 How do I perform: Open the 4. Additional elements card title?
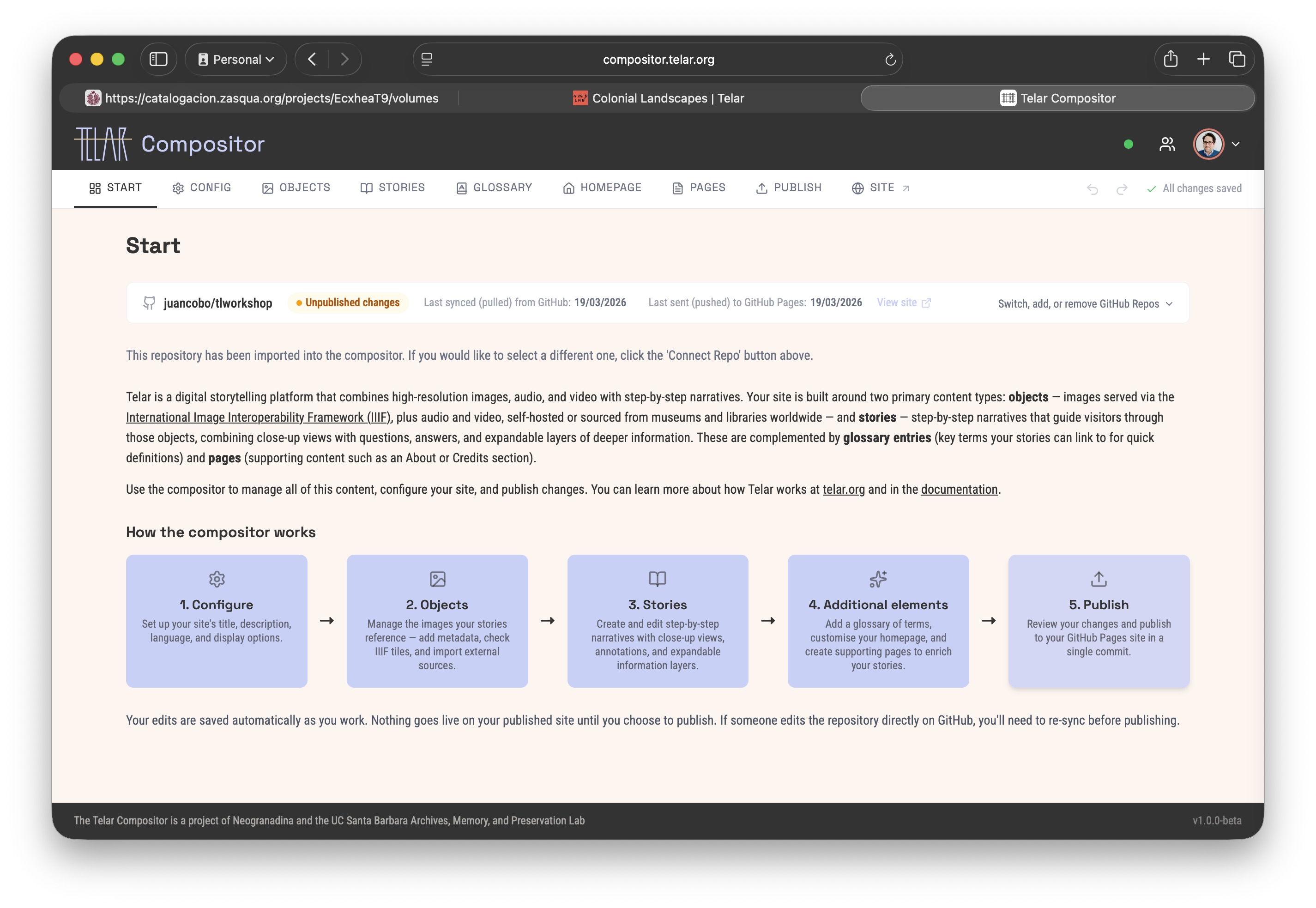[878, 605]
